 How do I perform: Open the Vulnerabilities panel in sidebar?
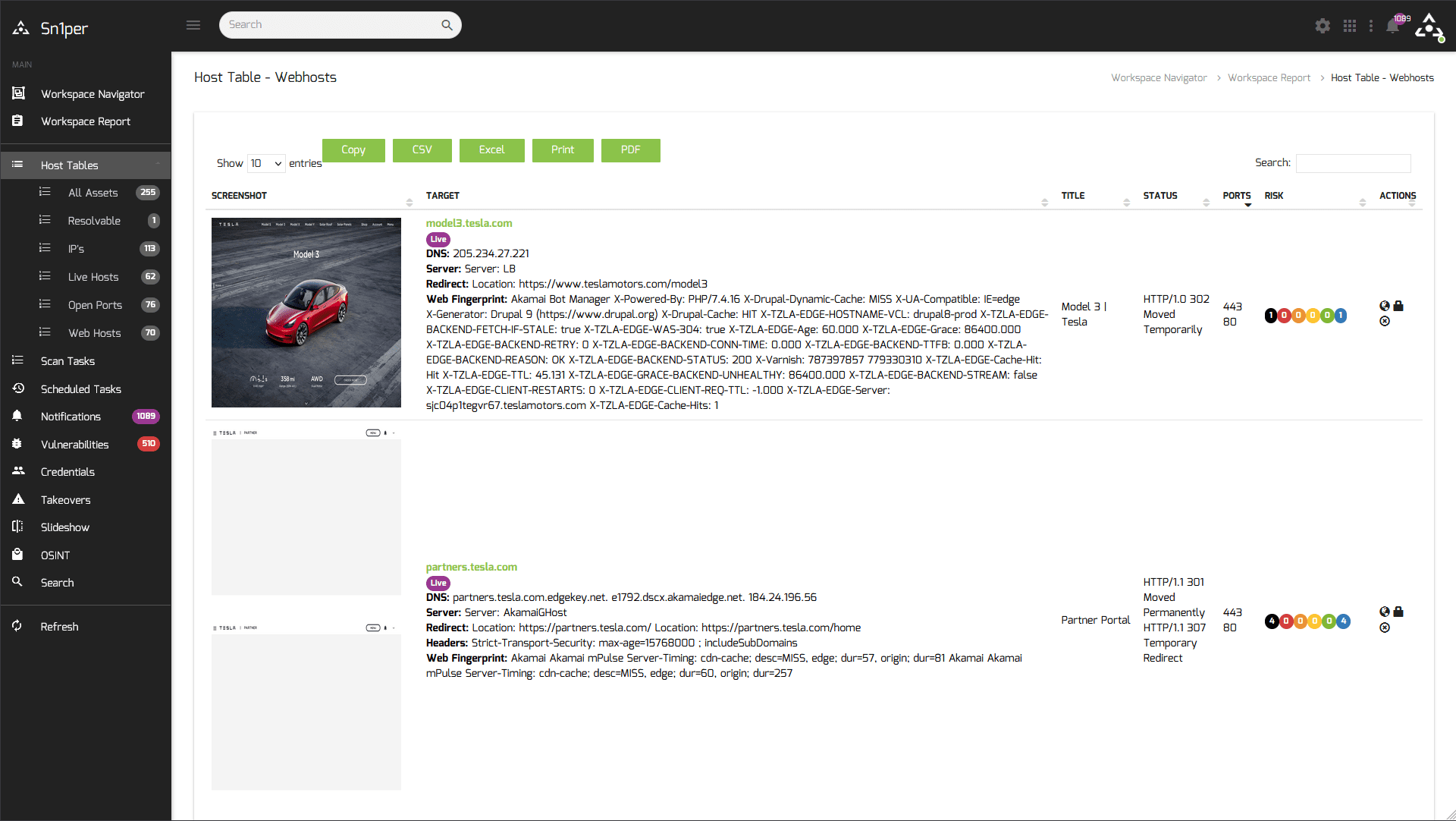[74, 444]
